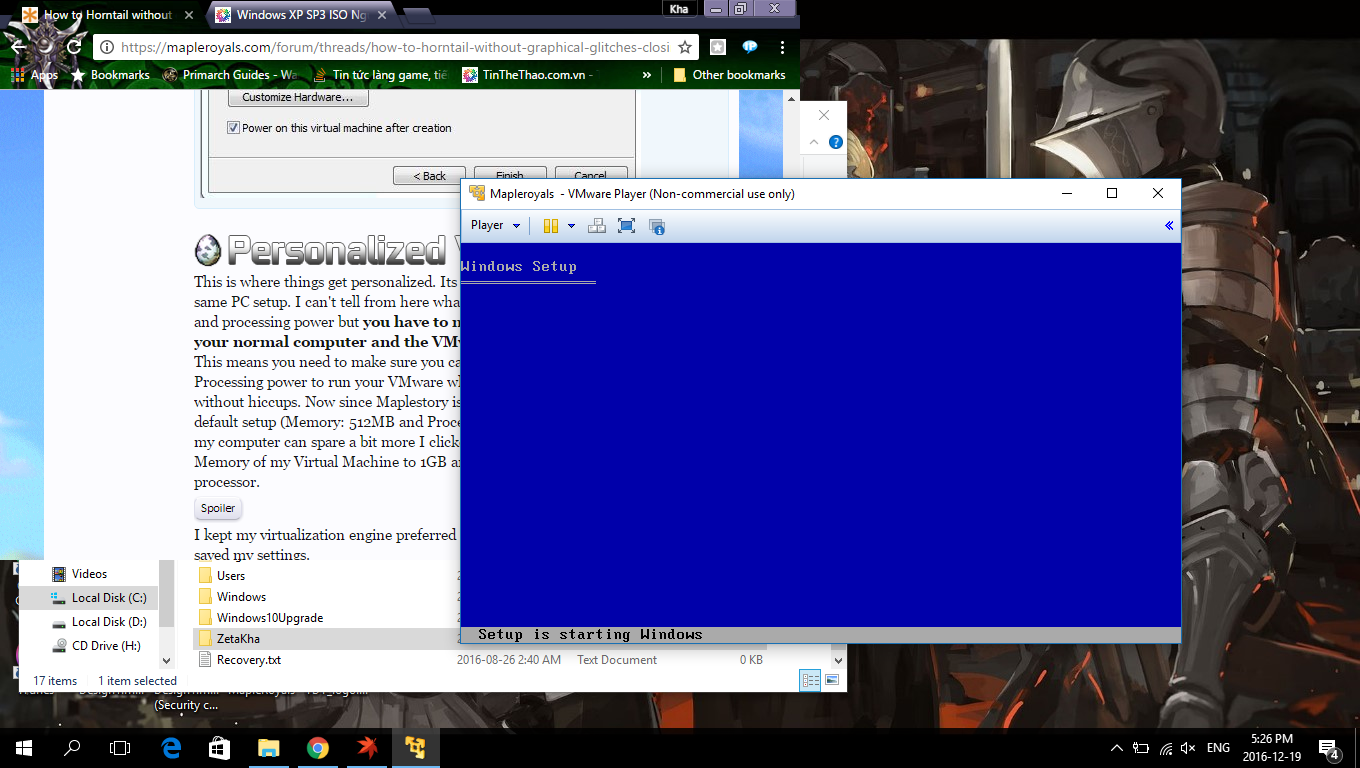
Task: Open the Windows Start menu
Action: (x=24, y=748)
